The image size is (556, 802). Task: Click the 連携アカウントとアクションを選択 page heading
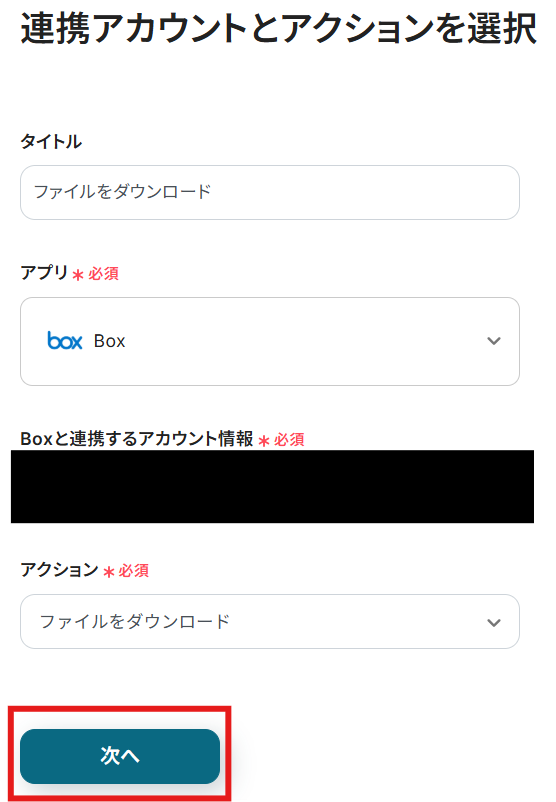tap(279, 28)
